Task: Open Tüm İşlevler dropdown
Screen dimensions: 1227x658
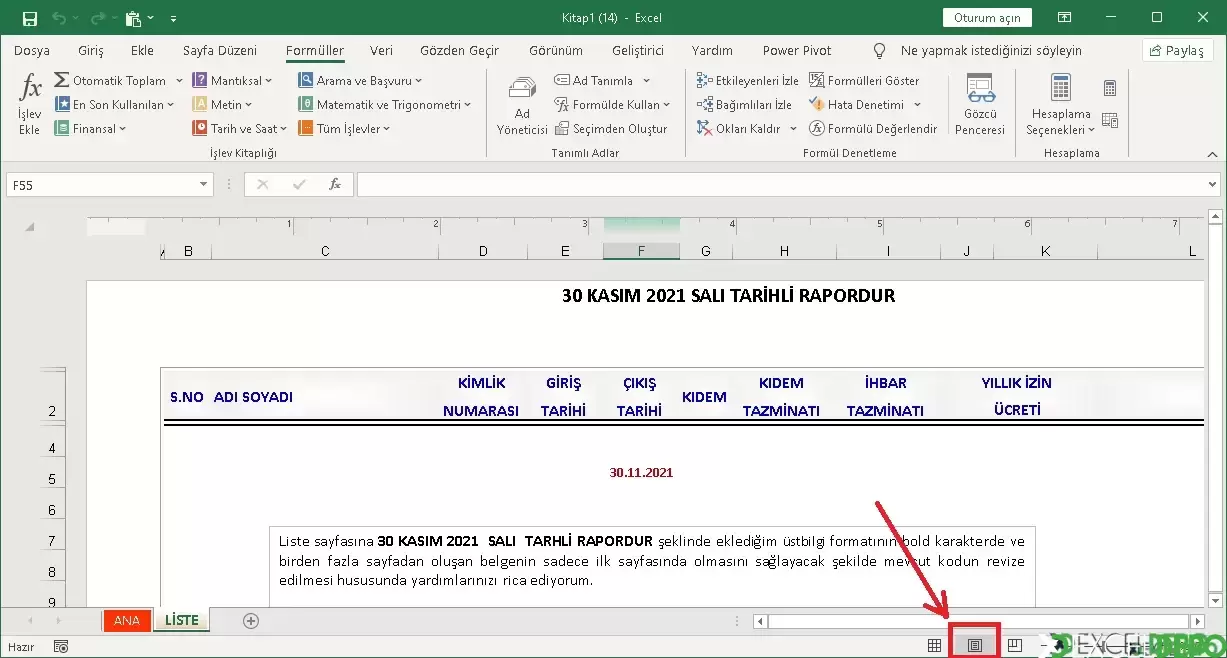Action: pos(344,128)
